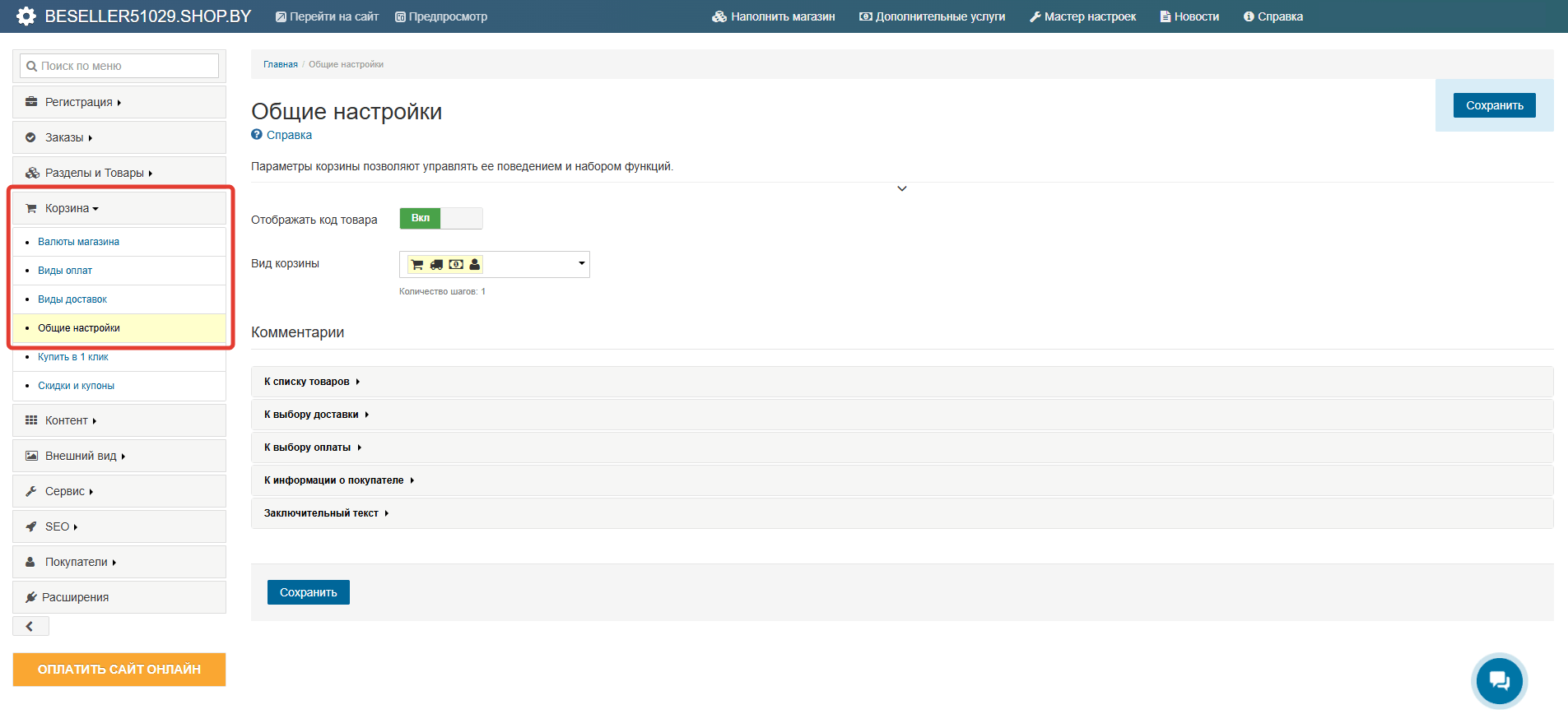Click the puzzle icon beside Расширения
The image size is (1568, 728).
point(31,597)
